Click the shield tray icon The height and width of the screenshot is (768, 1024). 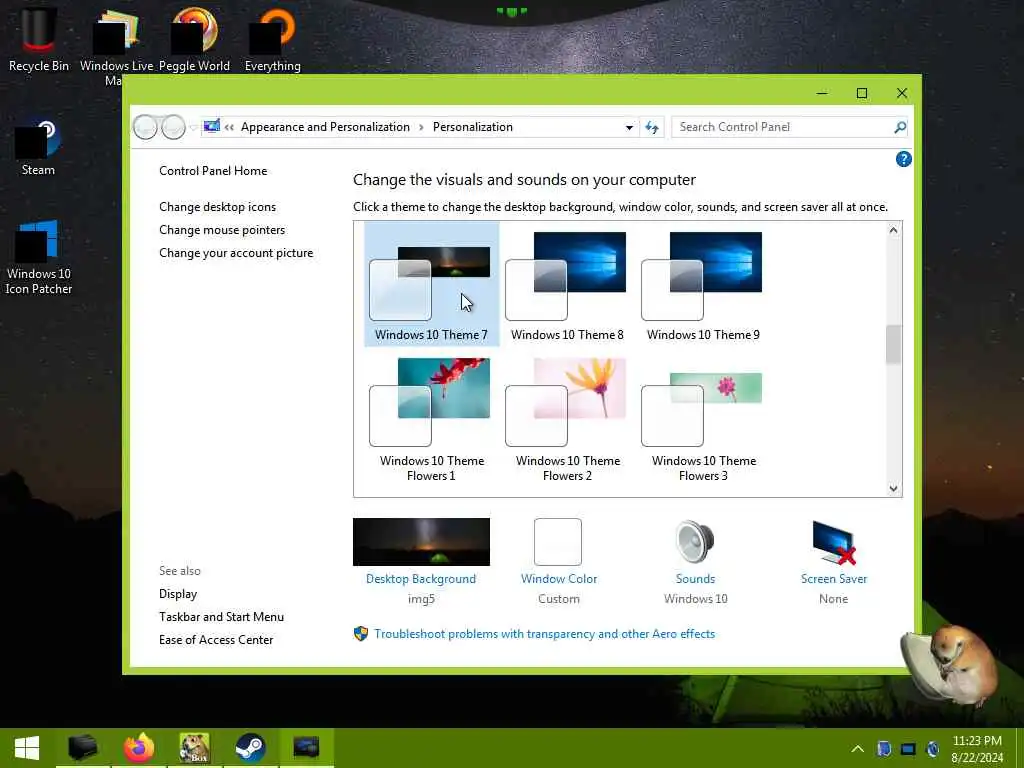pos(884,749)
